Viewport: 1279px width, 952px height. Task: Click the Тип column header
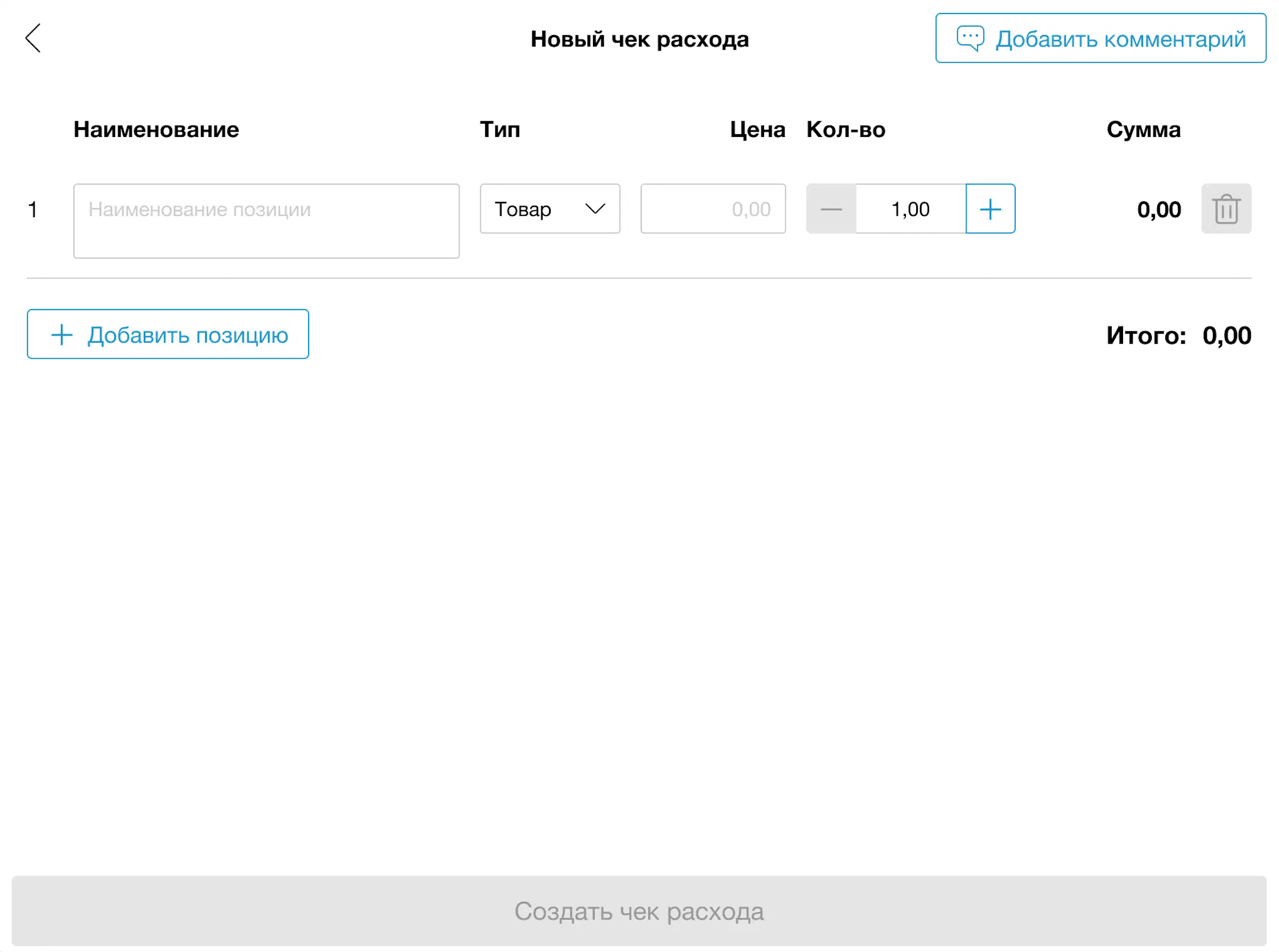499,130
